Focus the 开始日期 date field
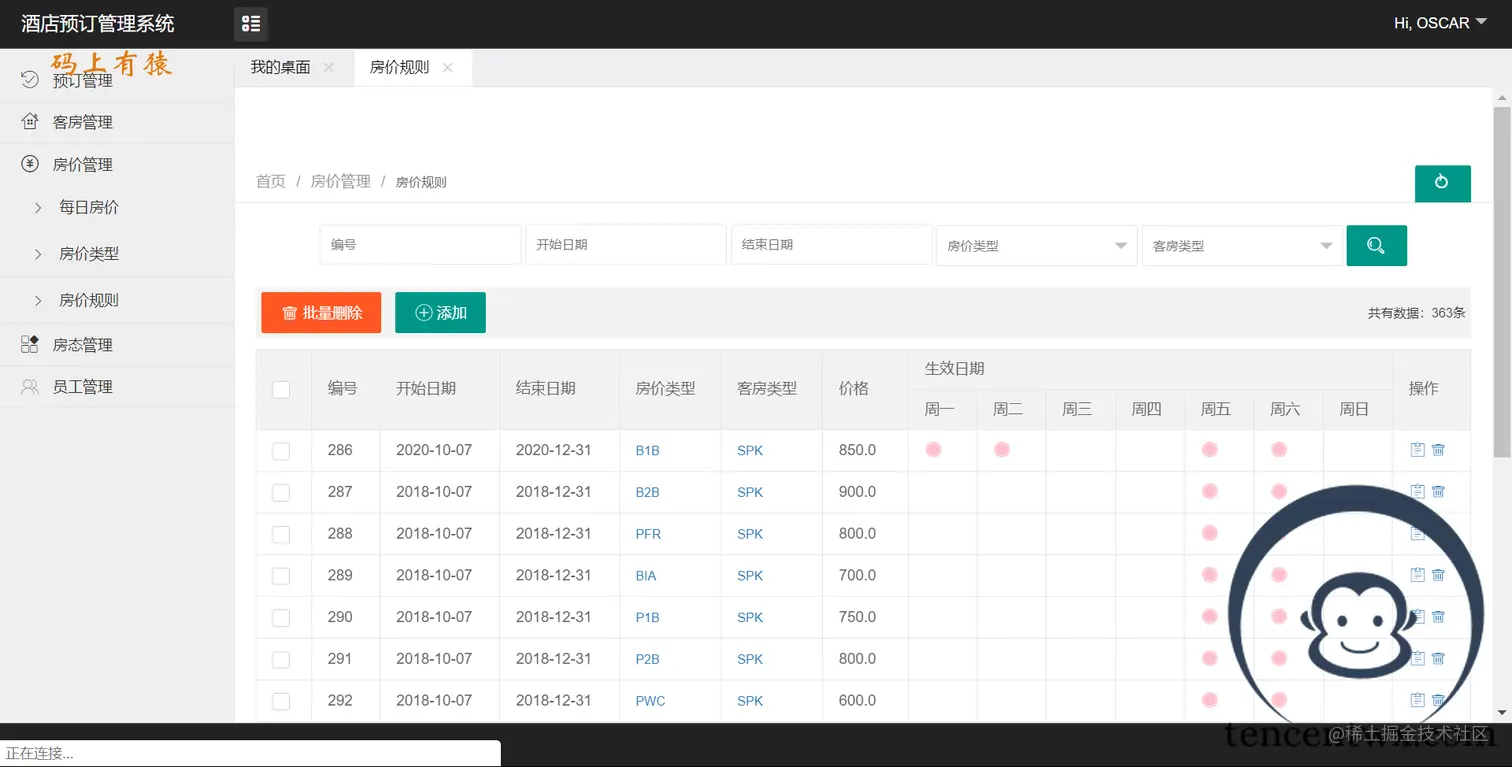This screenshot has height=767, width=1512. pos(626,244)
